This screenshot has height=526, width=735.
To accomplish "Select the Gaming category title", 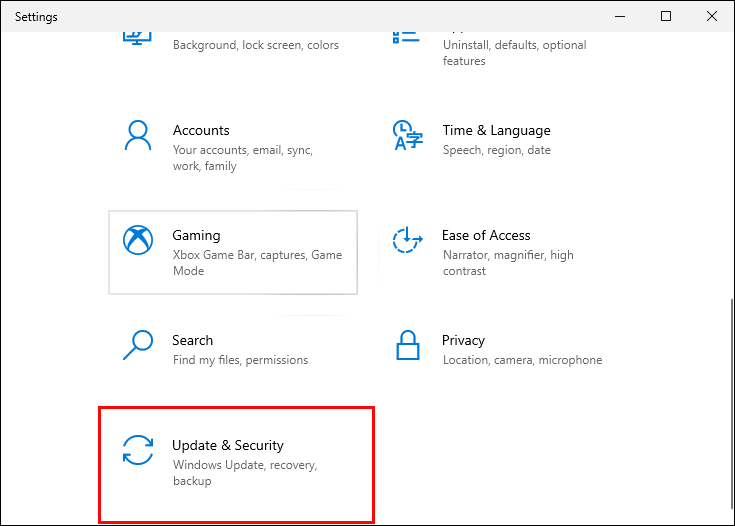I will coord(196,235).
